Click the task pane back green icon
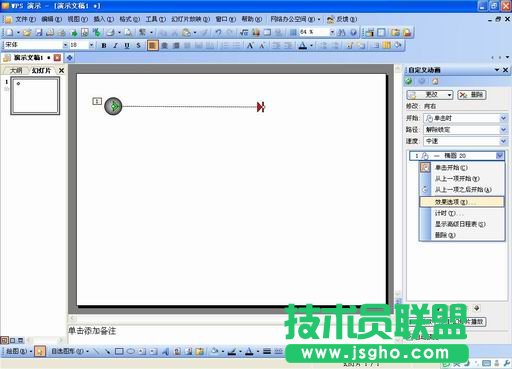The width and height of the screenshot is (512, 369). pos(409,81)
